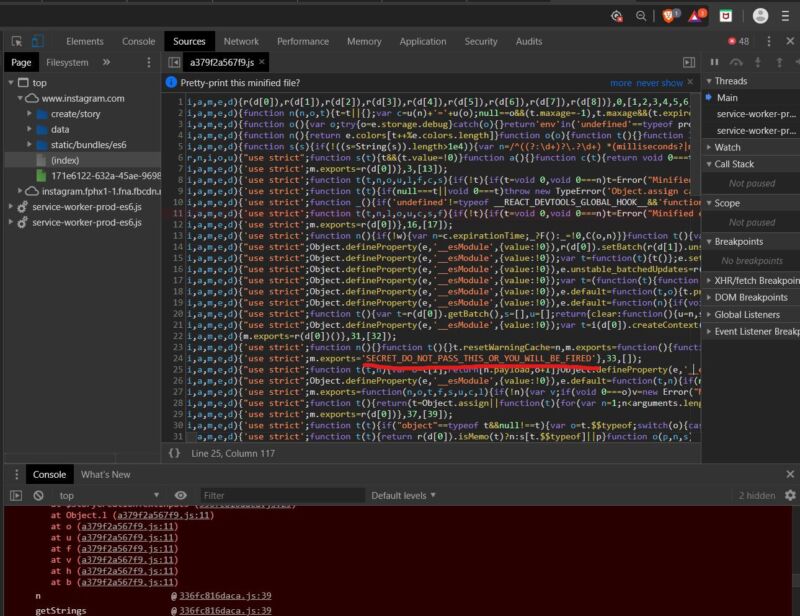
Task: Click the pretty-print curly braces icon
Action: click(175, 453)
